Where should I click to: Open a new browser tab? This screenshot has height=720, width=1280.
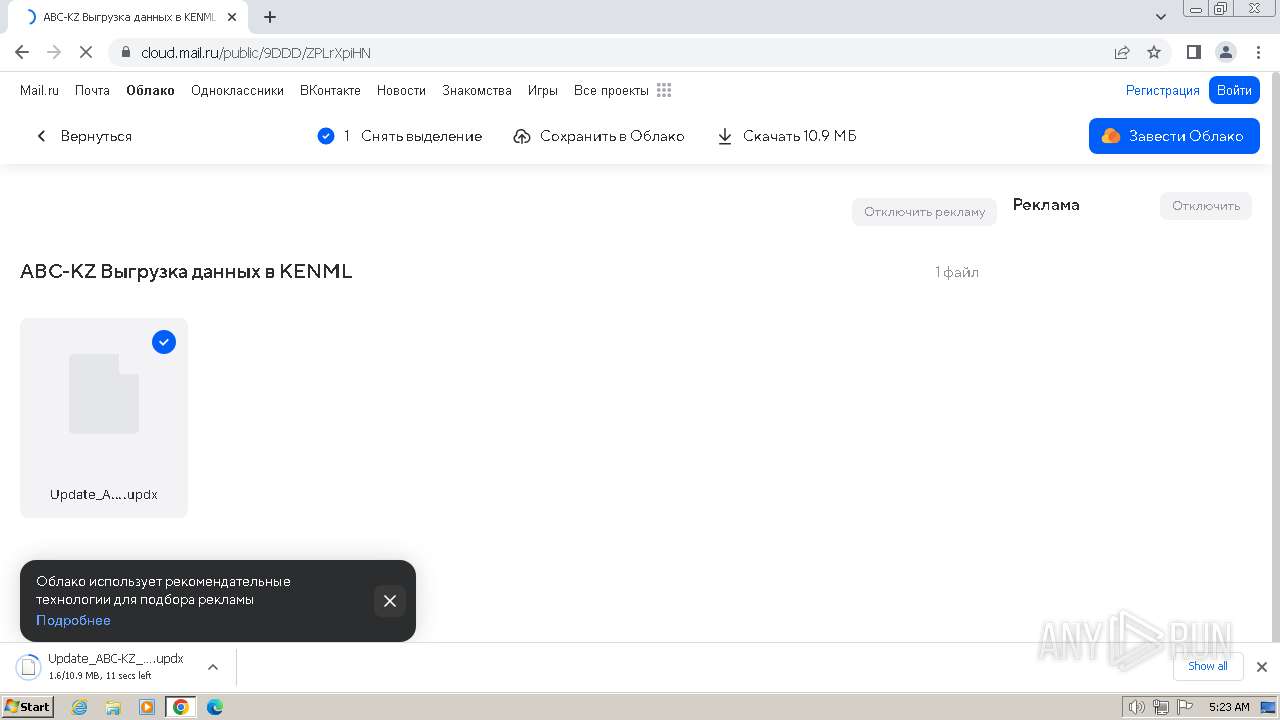click(270, 17)
